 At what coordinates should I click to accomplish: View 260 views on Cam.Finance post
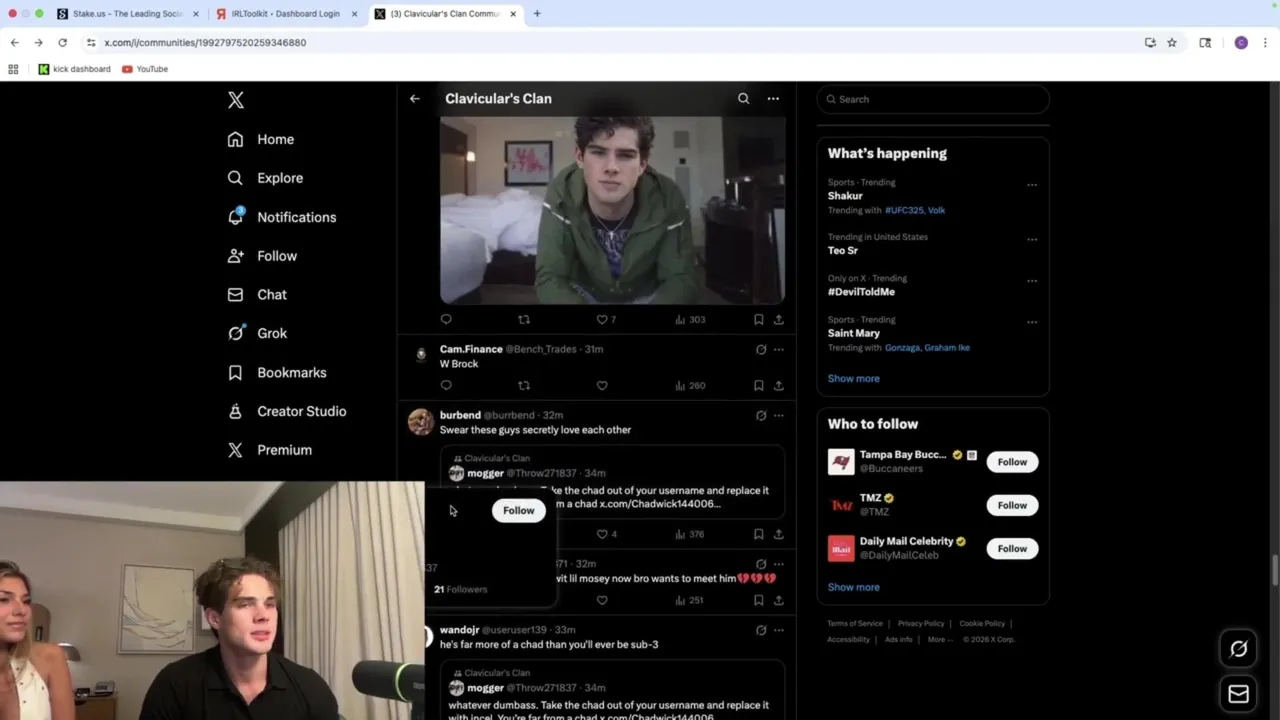690,386
